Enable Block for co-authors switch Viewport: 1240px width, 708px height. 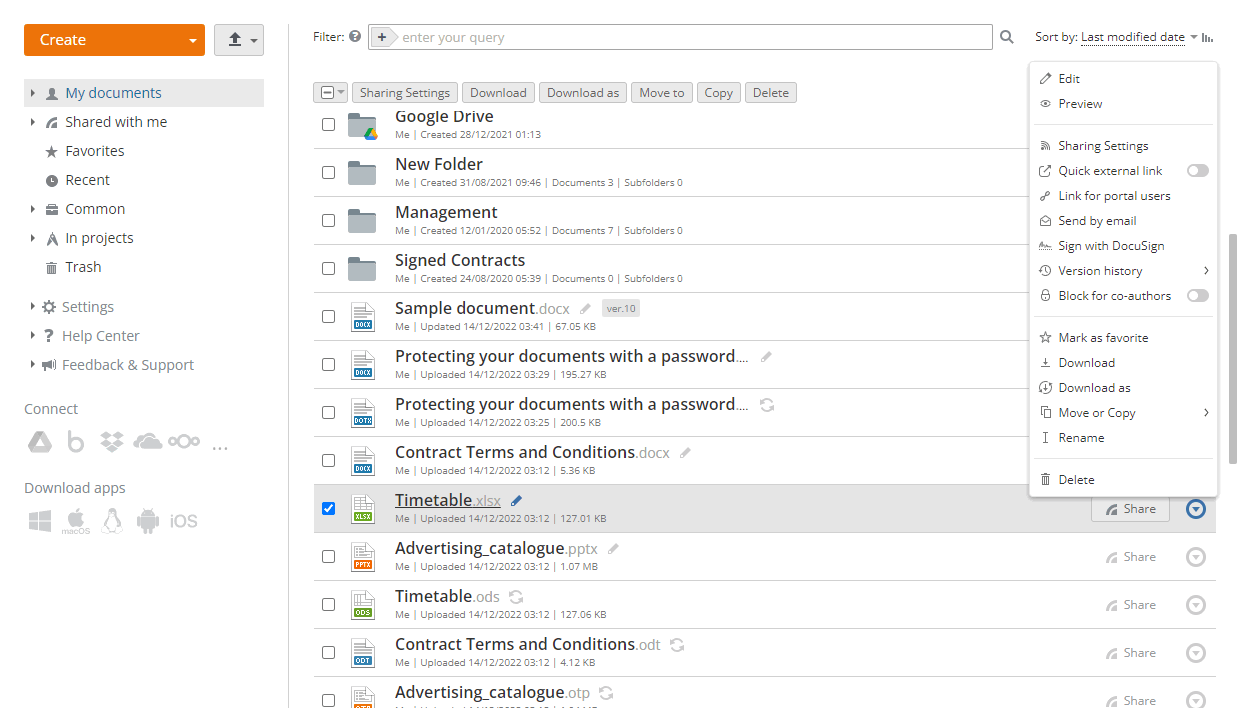(x=1197, y=296)
